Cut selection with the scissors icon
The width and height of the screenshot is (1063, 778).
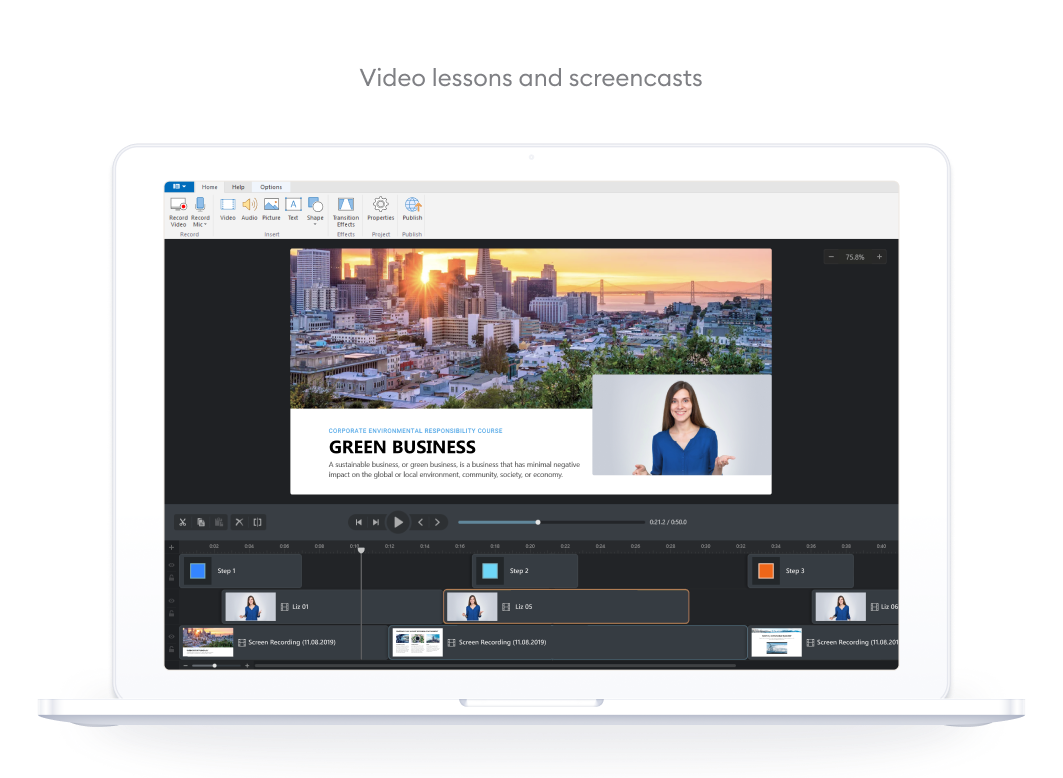pyautogui.click(x=182, y=522)
